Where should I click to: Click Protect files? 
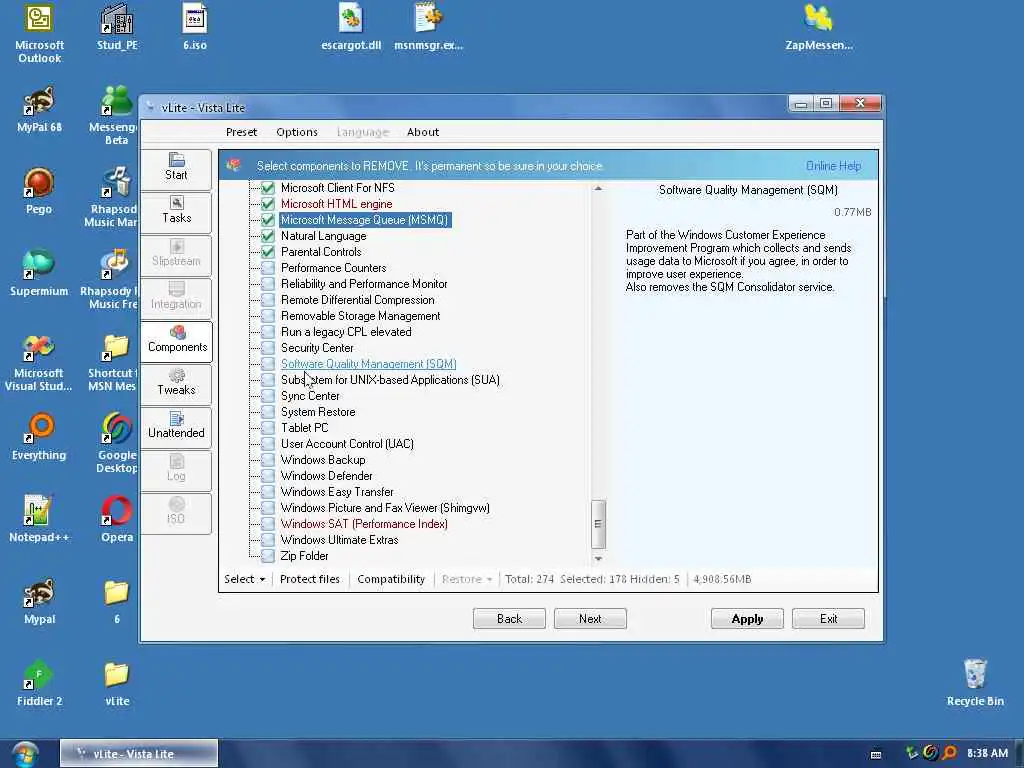(x=310, y=579)
